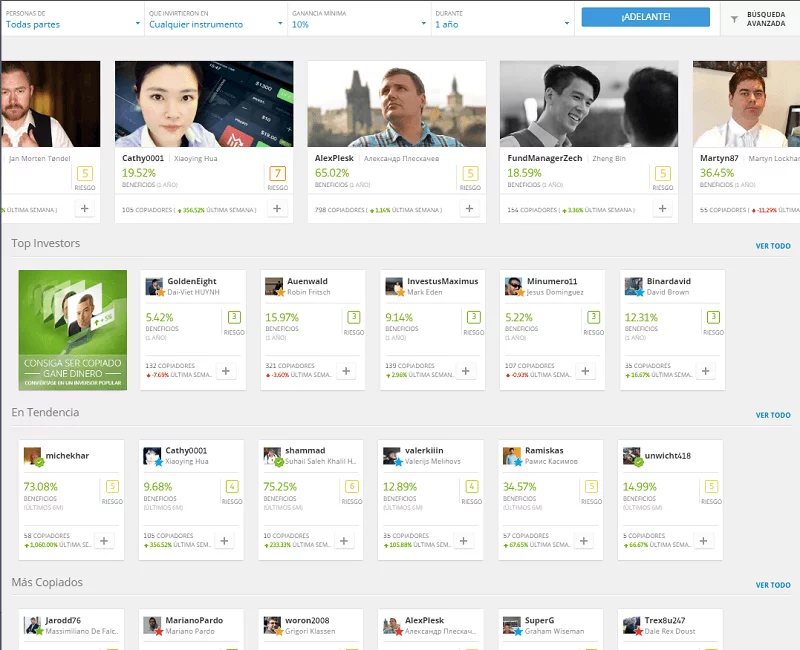Copy GoldenEight with plus button
This screenshot has height=650, width=800.
pos(226,371)
